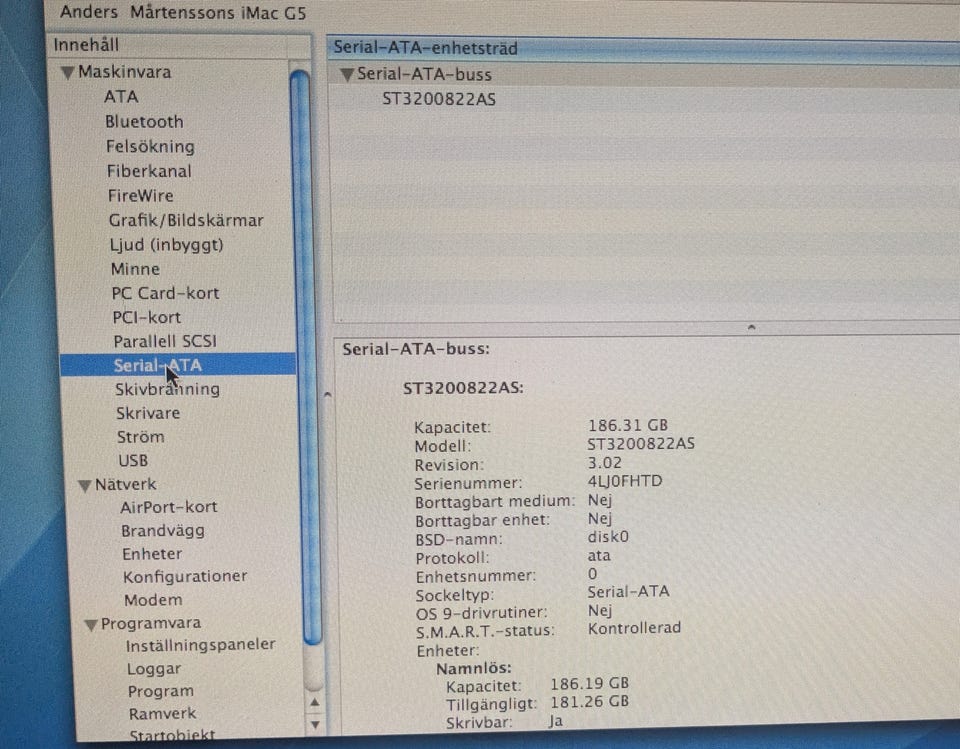Click the sidebar scroll up arrow
The height and width of the screenshot is (749, 960).
315,702
